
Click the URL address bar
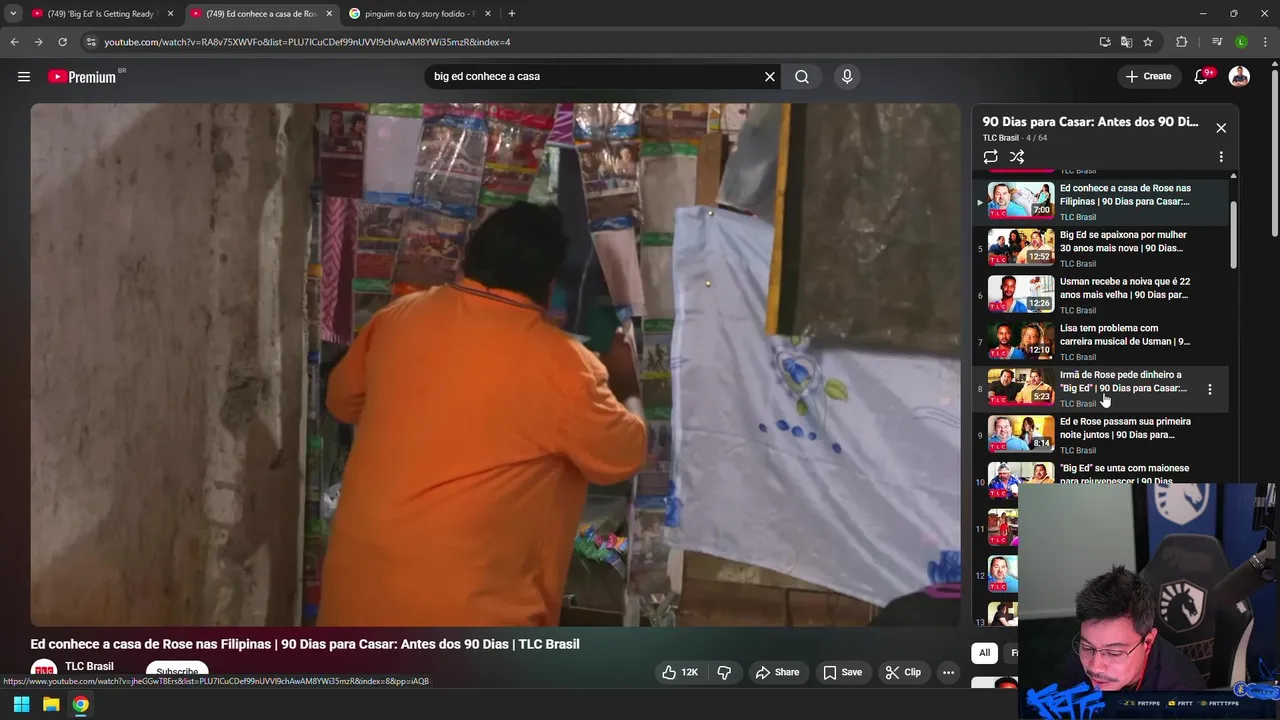point(590,42)
